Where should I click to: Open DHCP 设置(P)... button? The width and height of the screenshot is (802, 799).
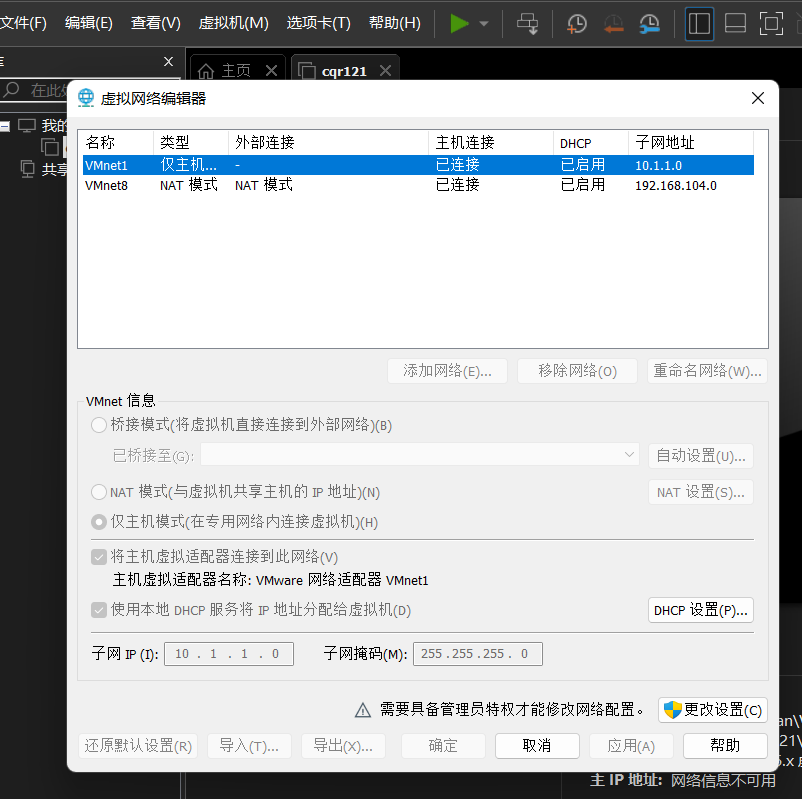point(701,610)
